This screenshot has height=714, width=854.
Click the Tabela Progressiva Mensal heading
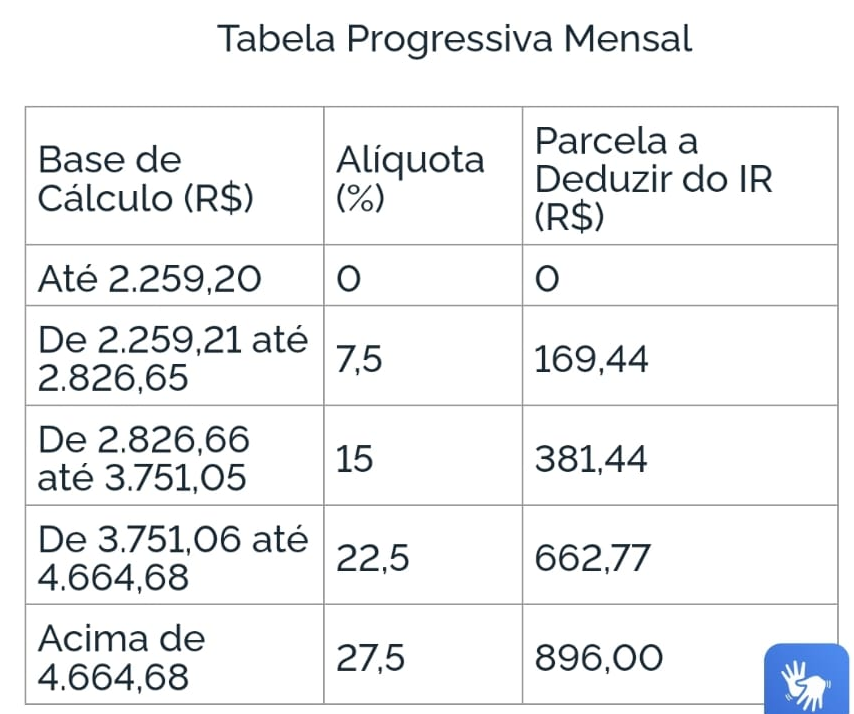(455, 39)
